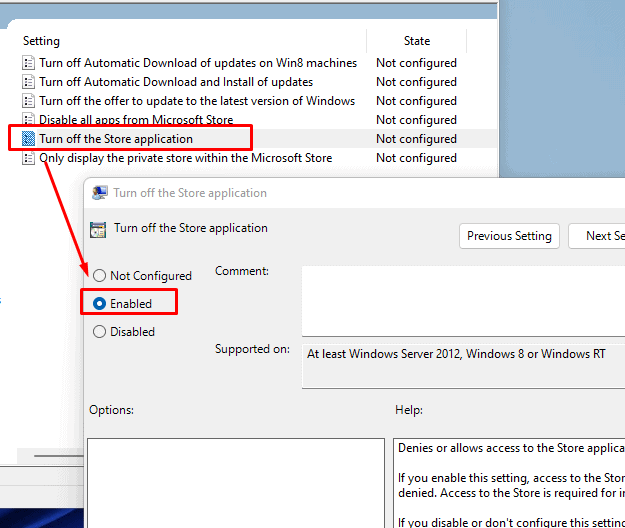Select 'Disable all apps from Microsoft Store' row
The image size is (625, 528).
click(x=136, y=120)
